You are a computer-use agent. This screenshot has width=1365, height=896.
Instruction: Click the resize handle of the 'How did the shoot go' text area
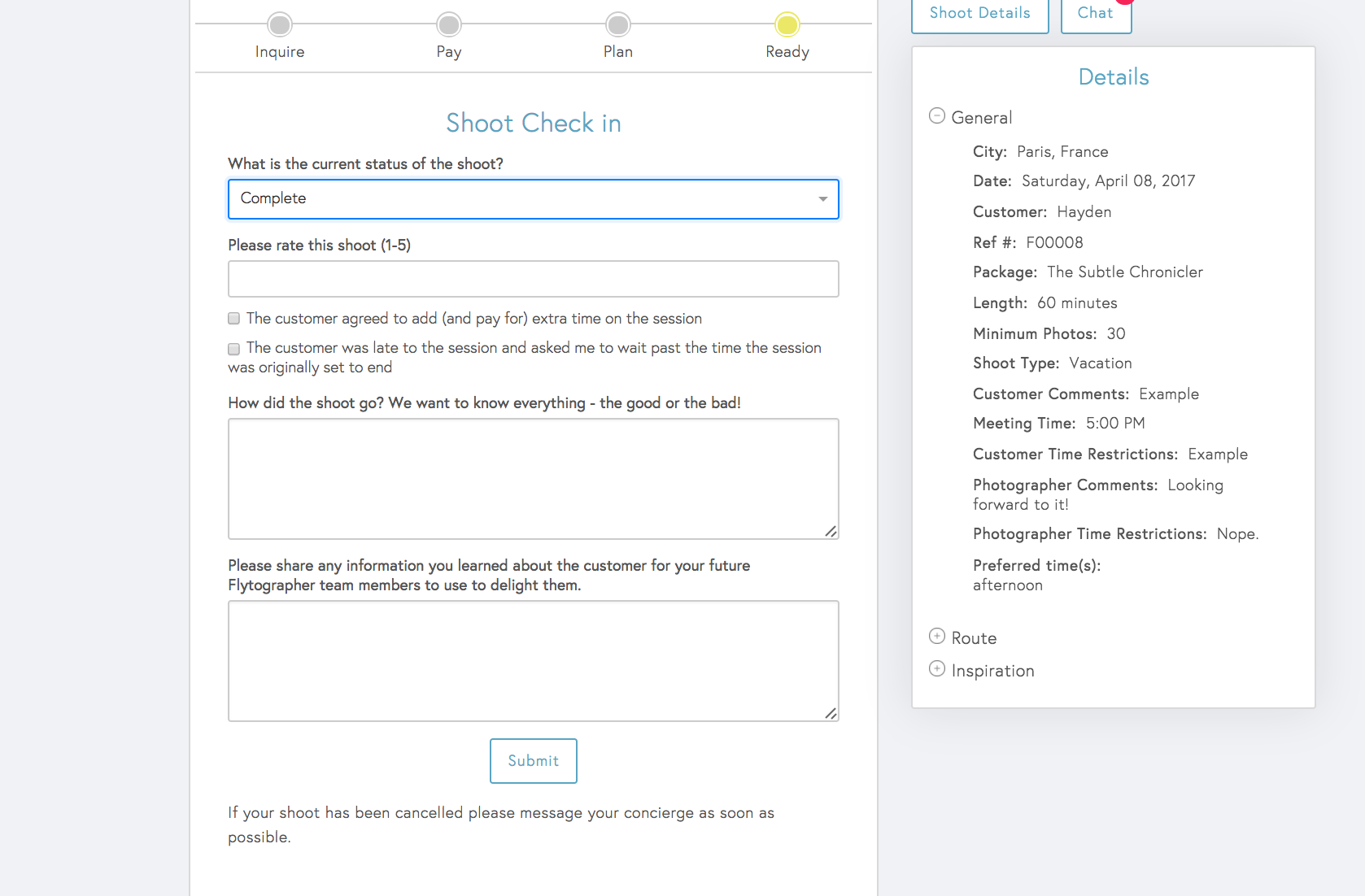pyautogui.click(x=831, y=531)
